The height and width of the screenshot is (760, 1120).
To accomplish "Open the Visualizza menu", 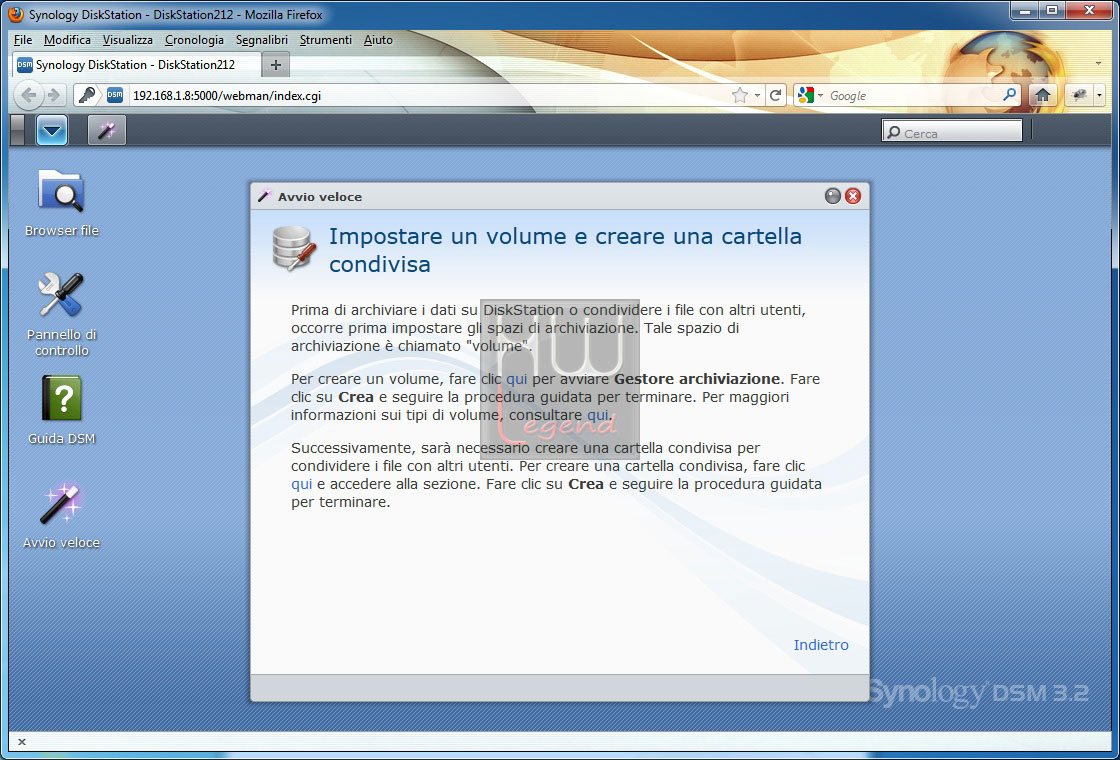I will pyautogui.click(x=128, y=40).
